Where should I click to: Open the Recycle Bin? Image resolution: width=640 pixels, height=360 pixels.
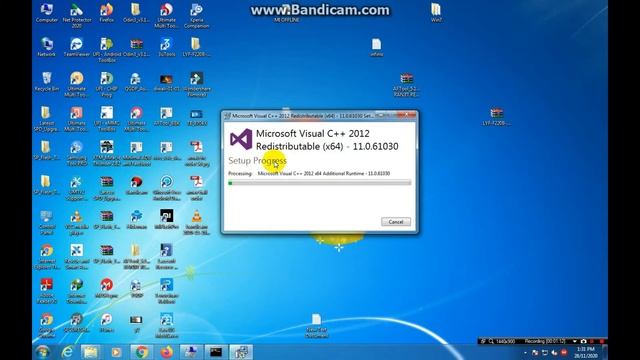47,82
